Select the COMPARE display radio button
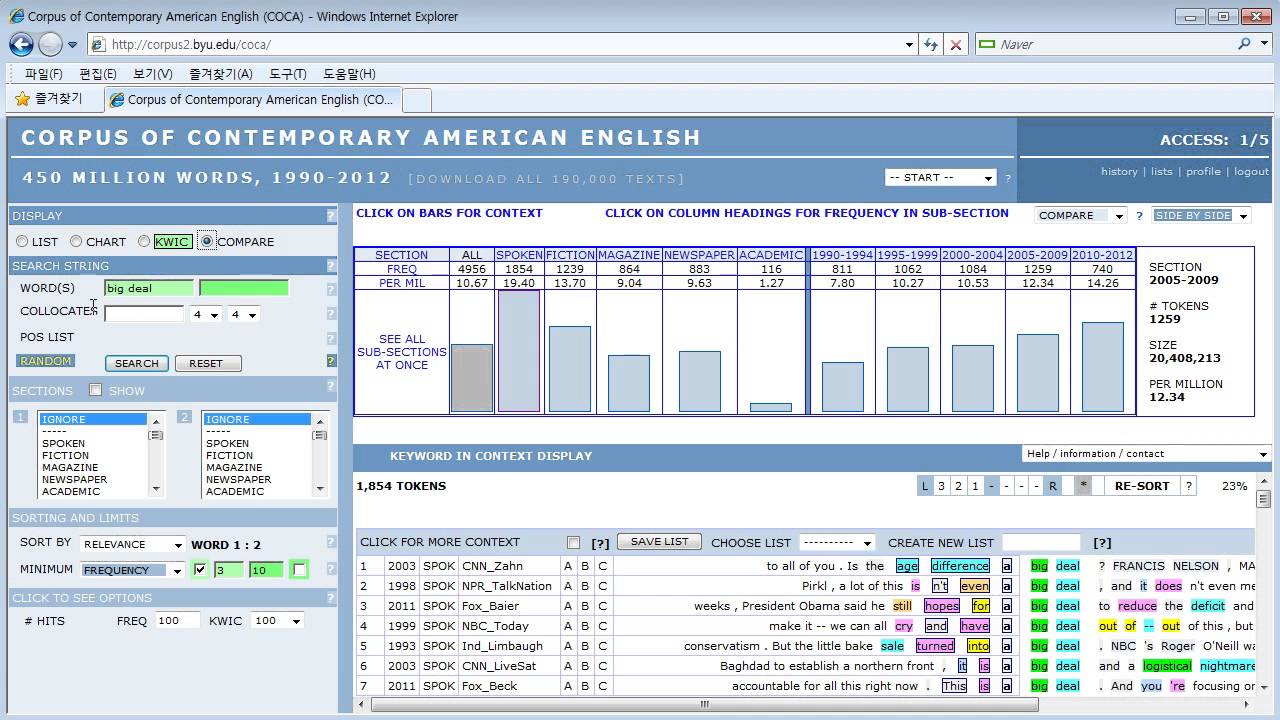Screen dimensions: 1280x720 pos(207,241)
